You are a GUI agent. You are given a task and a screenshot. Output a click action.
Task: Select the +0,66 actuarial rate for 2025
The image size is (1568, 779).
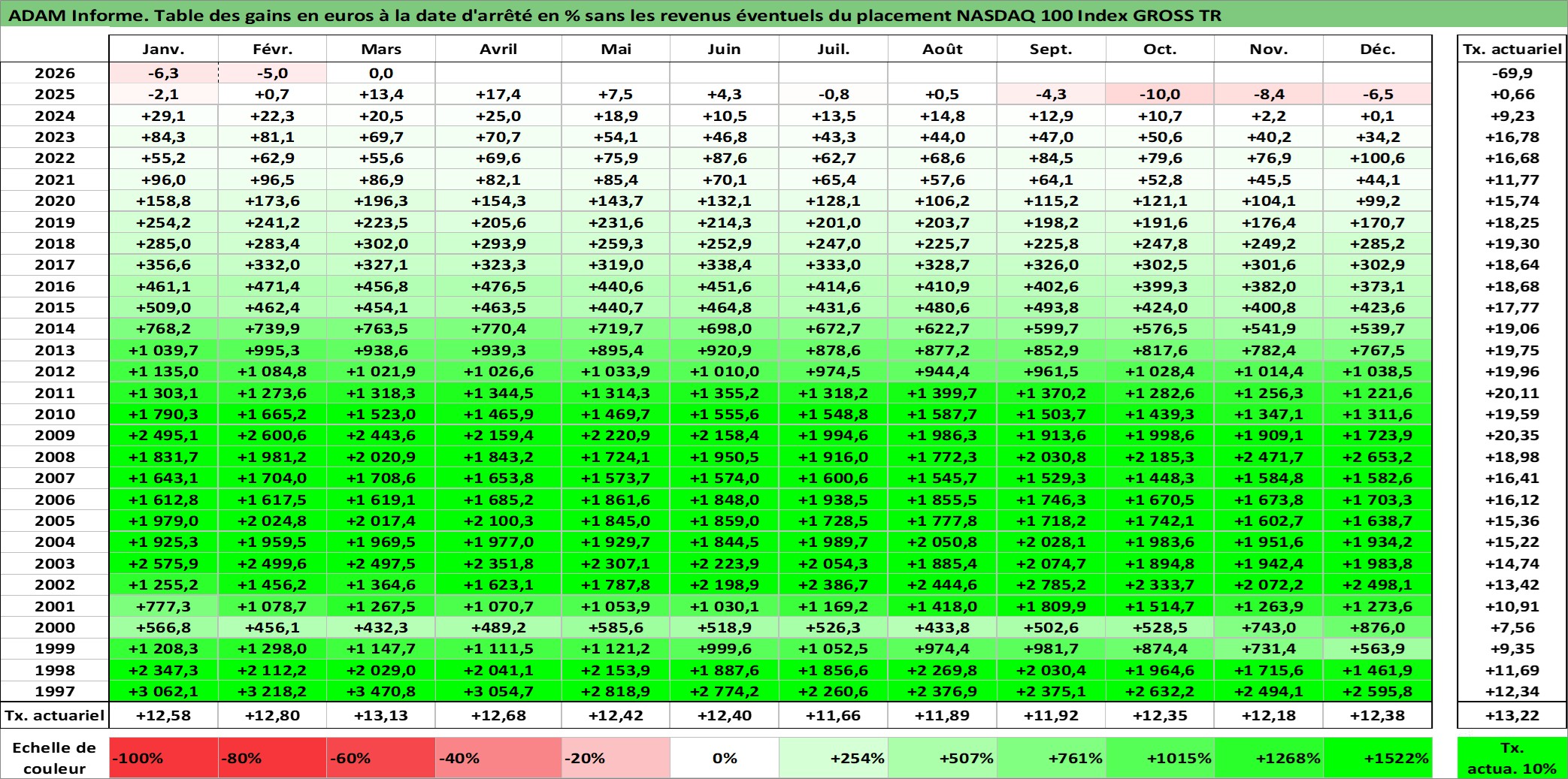click(1512, 94)
